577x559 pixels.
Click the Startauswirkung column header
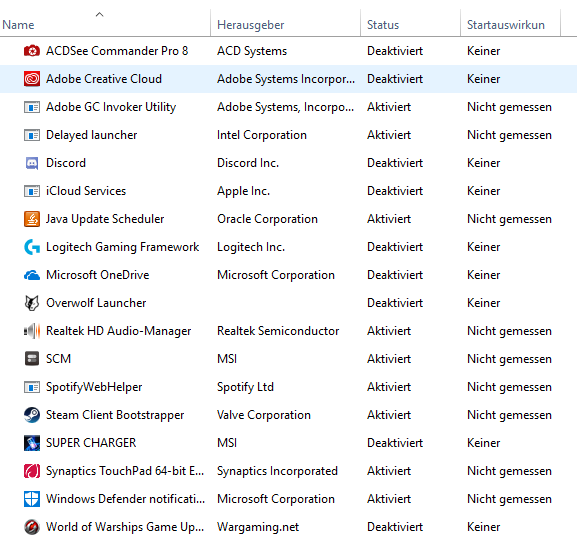coord(510,25)
